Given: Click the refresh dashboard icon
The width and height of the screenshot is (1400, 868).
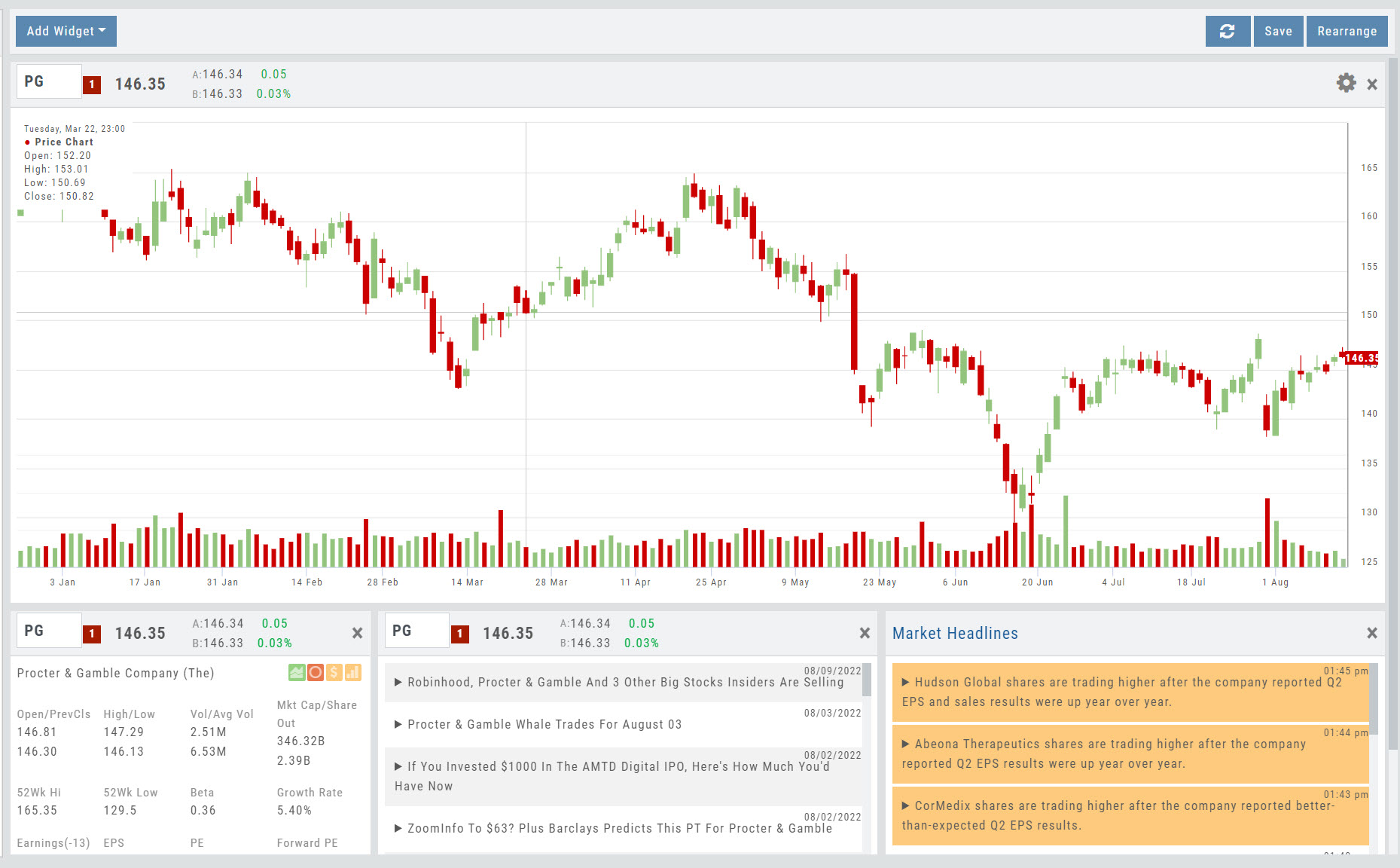Looking at the screenshot, I should coord(1227,31).
